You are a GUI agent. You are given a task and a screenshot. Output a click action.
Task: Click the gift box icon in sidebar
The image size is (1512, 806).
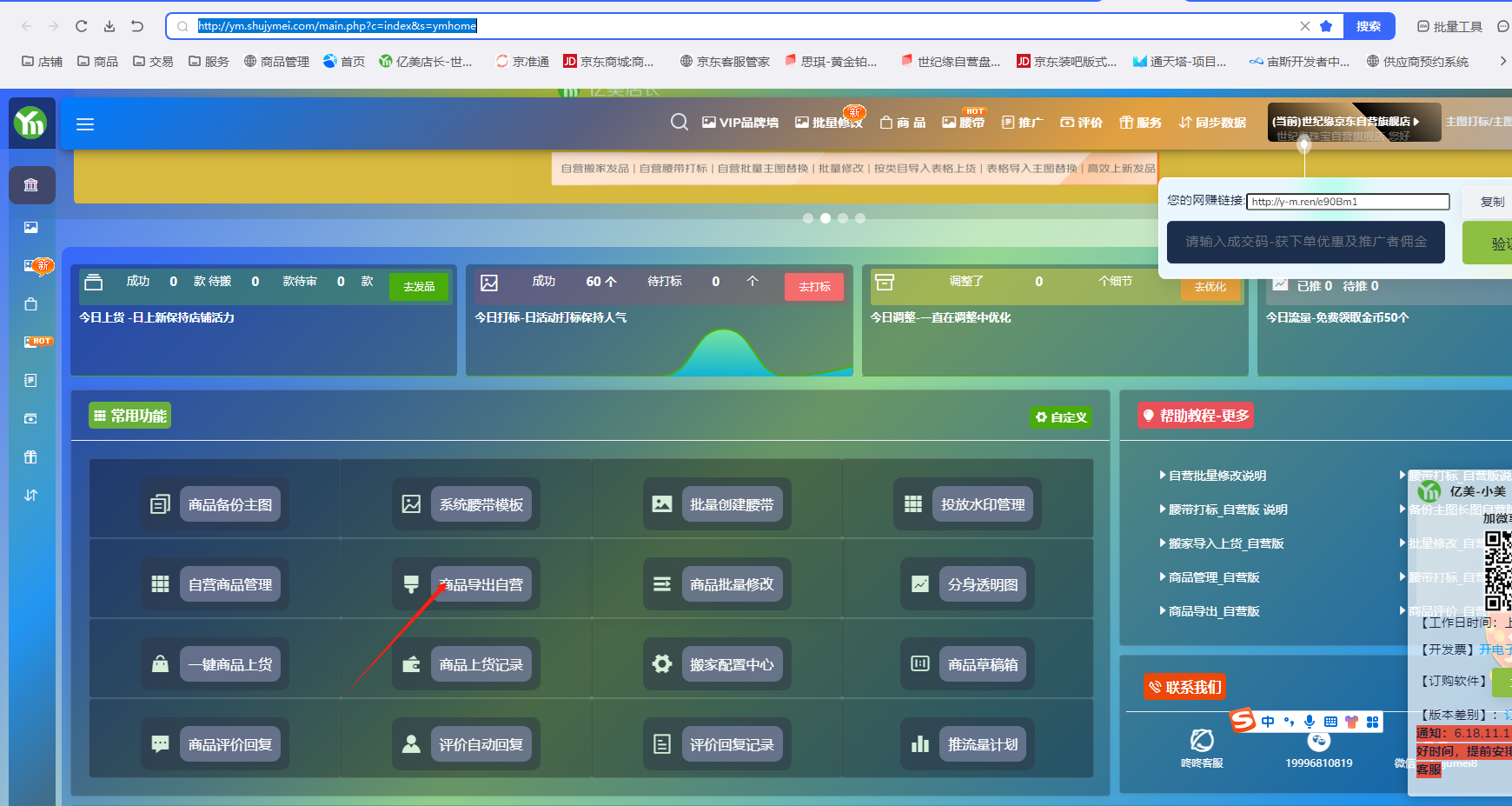31,456
